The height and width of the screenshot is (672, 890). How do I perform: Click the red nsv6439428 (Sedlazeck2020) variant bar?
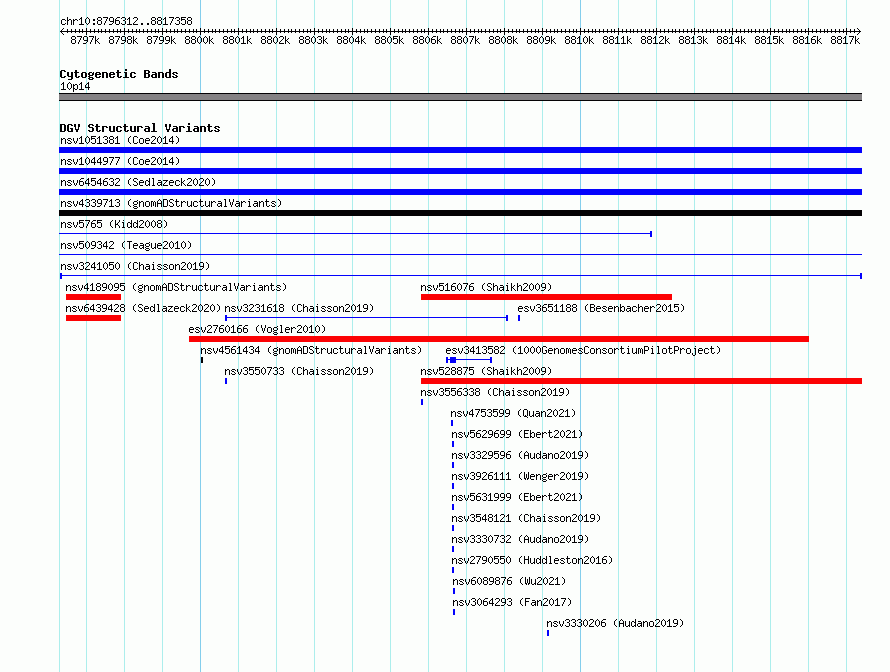click(93, 318)
